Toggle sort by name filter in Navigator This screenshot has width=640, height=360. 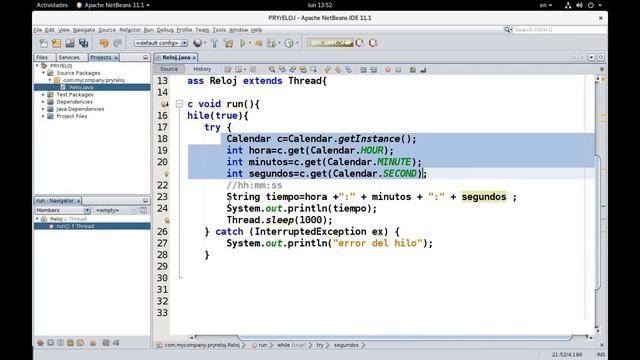click(106, 343)
